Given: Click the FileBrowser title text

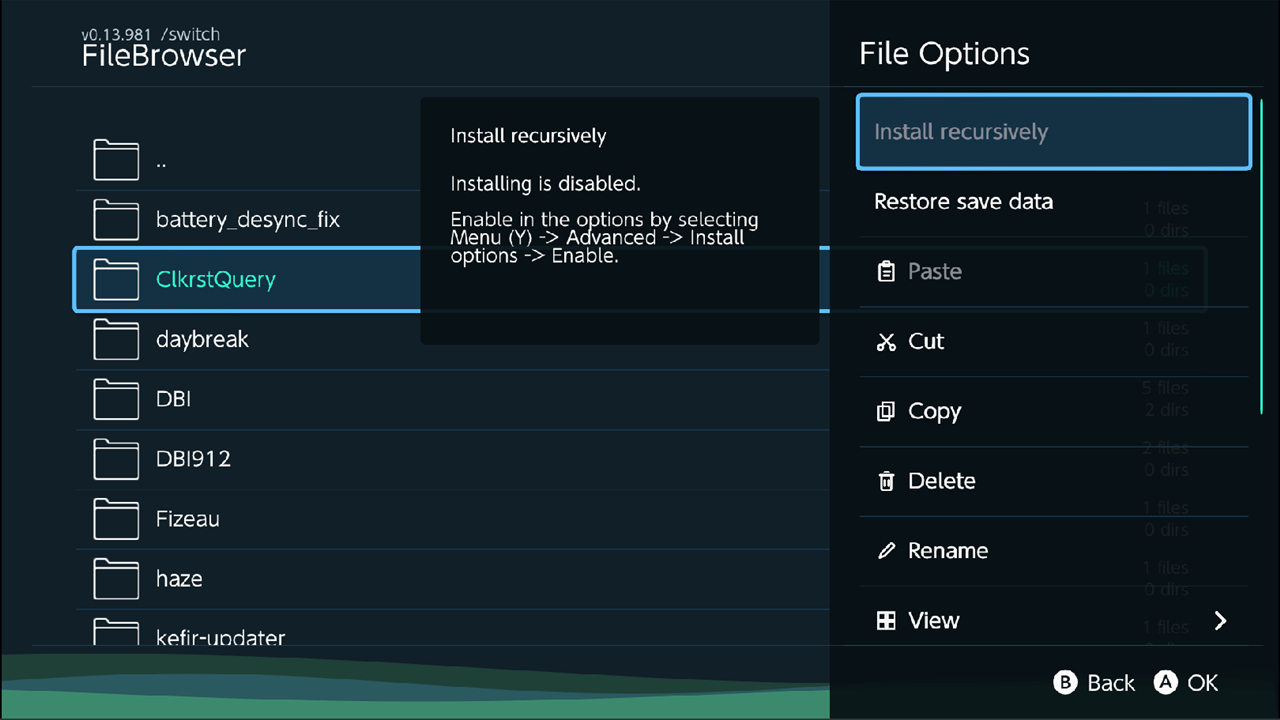Looking at the screenshot, I should [164, 56].
